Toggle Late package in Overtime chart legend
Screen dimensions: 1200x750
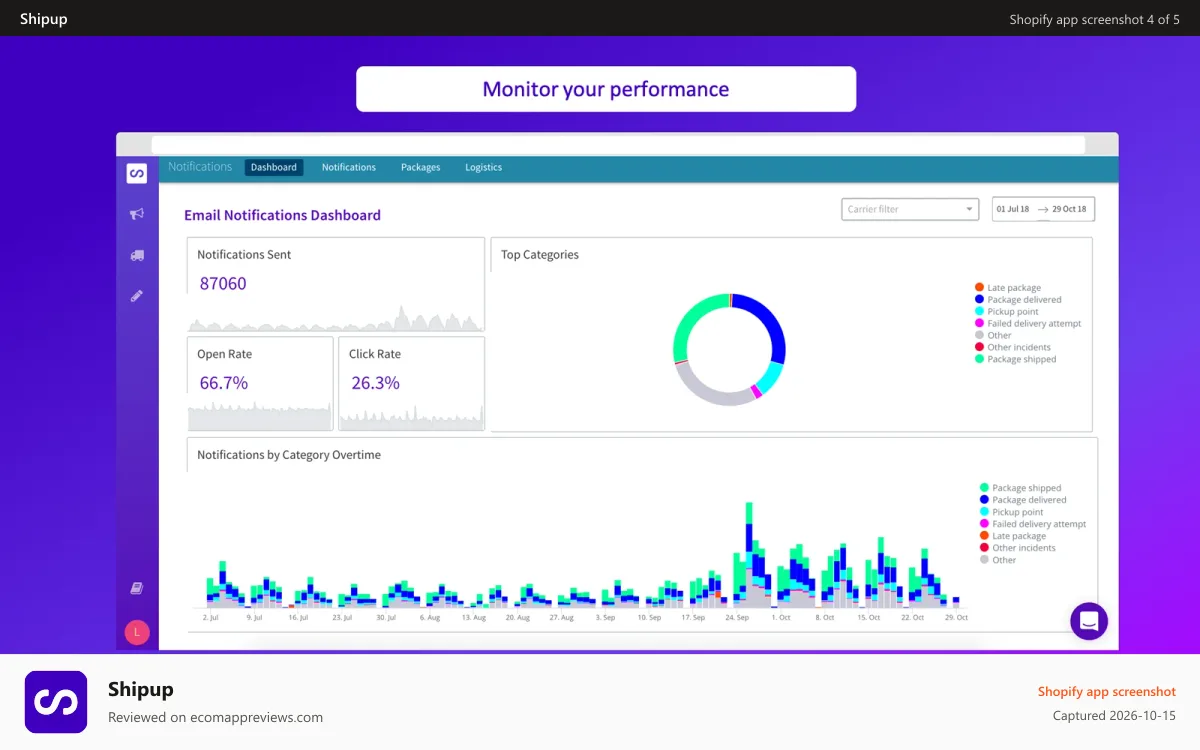point(1013,536)
